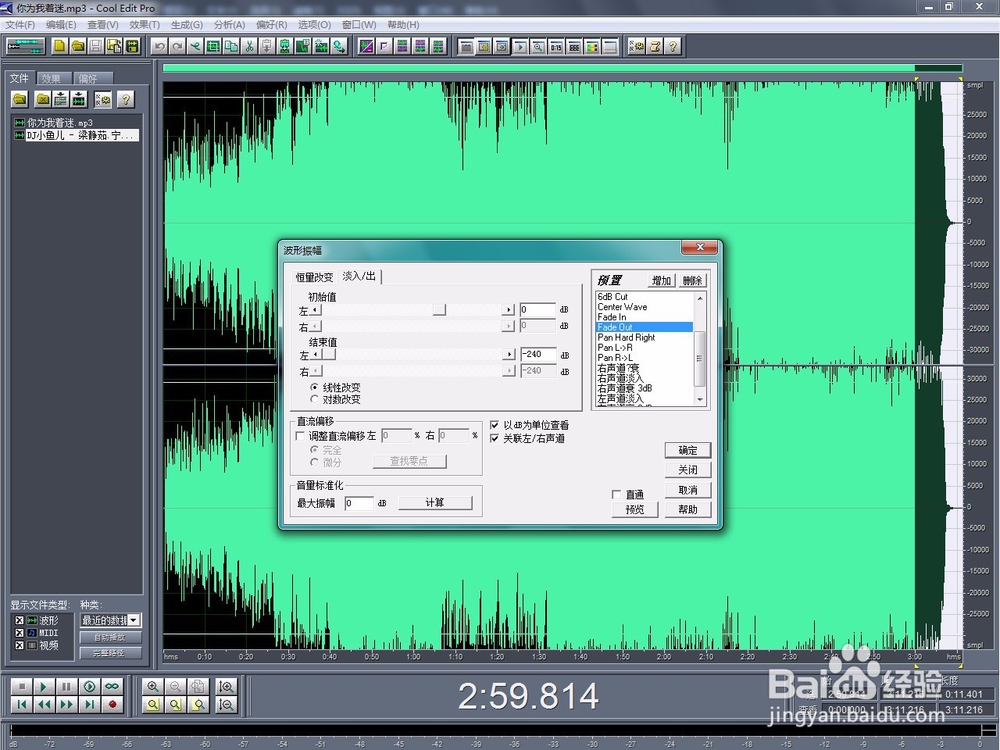1000x750 pixels.
Task: Click the question mark help toolbar icon
Action: coord(673,46)
